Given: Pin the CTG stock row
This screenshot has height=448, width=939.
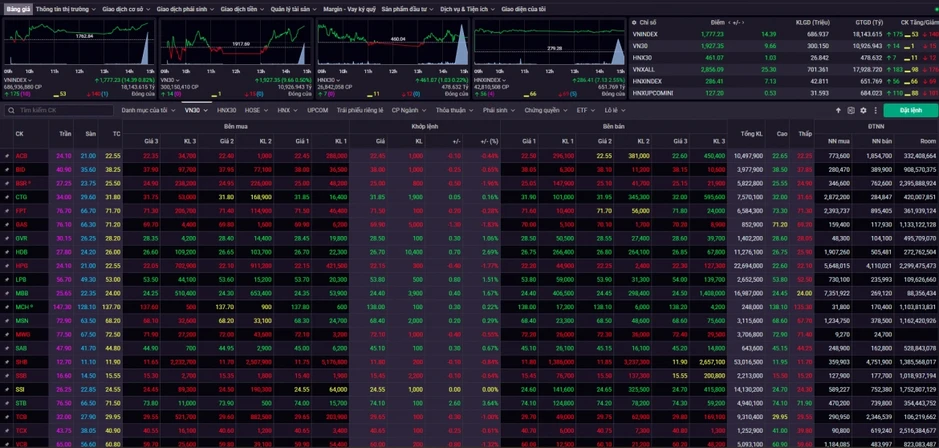Looking at the screenshot, I should 7,197.
